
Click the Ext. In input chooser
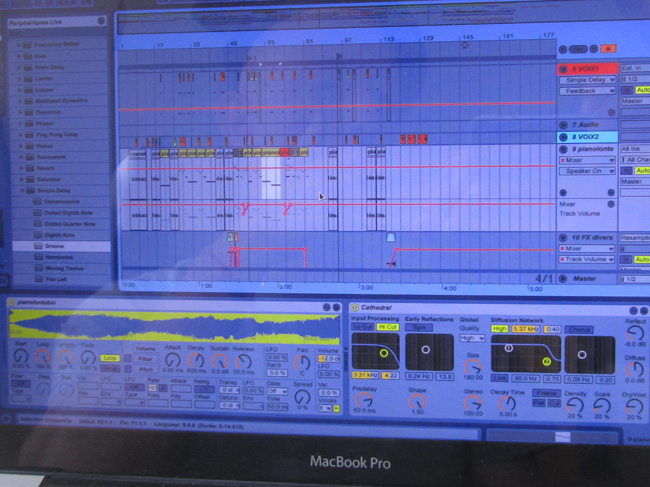[635, 68]
